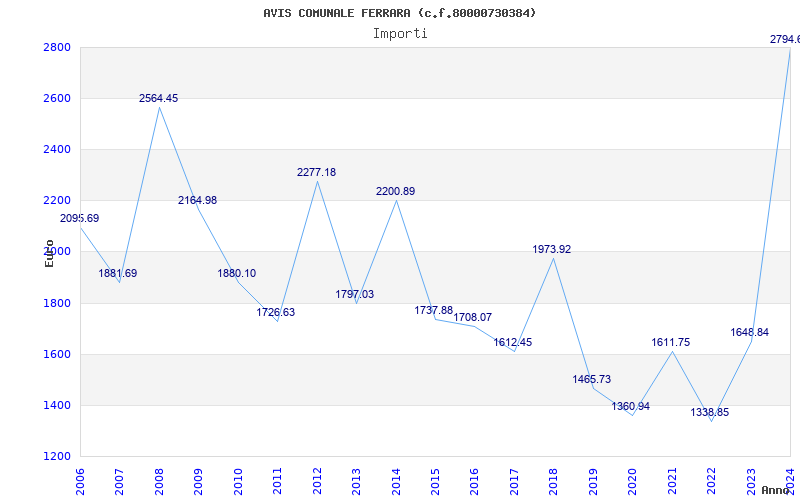800x500 pixels.
Task: Click the 2277.18 data label
Action: [x=316, y=172]
